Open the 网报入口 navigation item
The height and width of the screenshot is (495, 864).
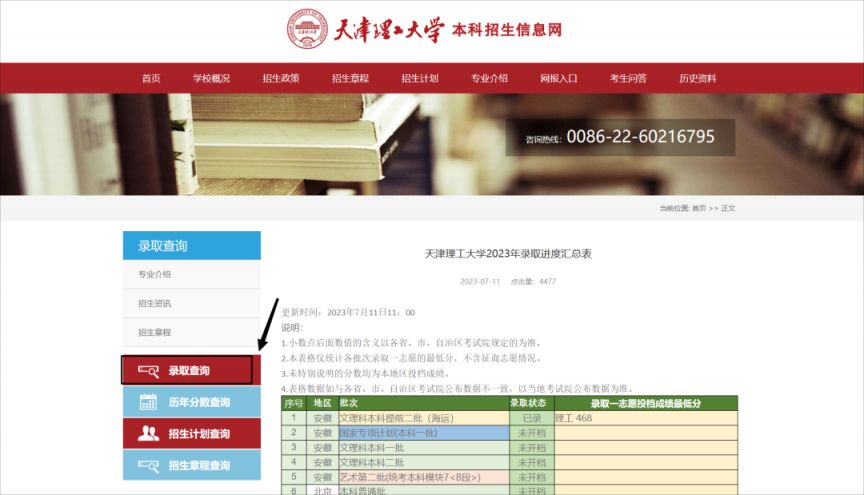[558, 78]
